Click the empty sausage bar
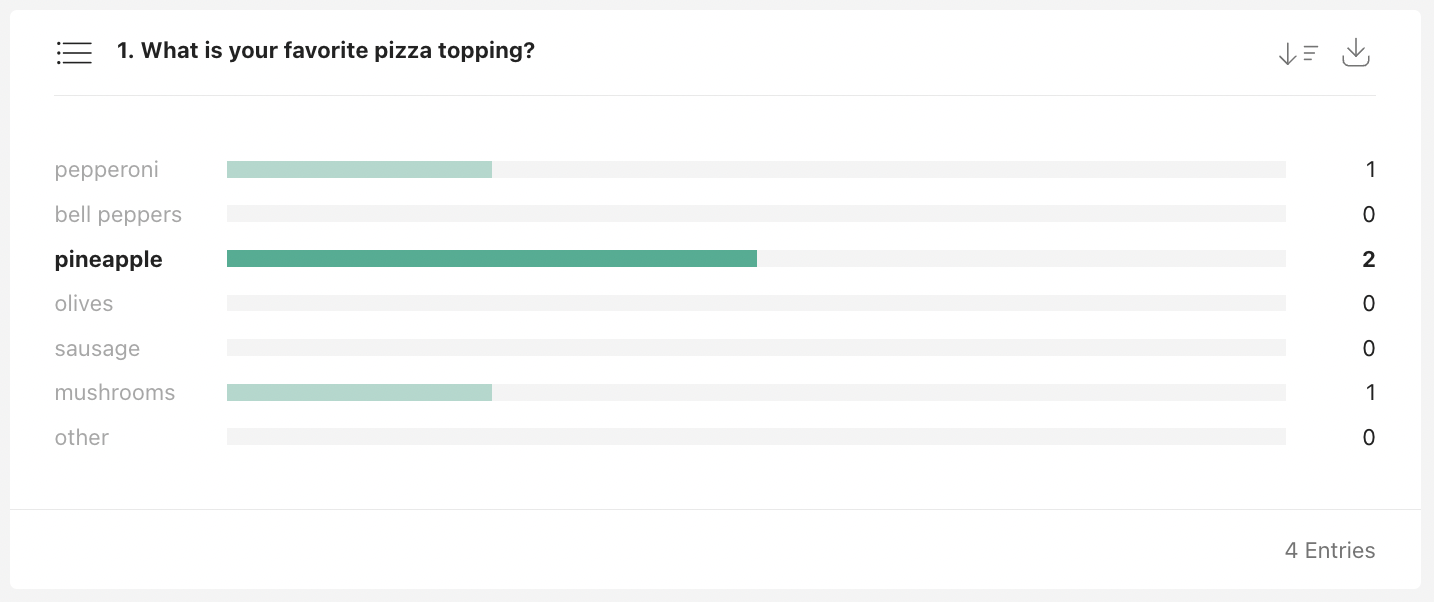 (x=756, y=348)
